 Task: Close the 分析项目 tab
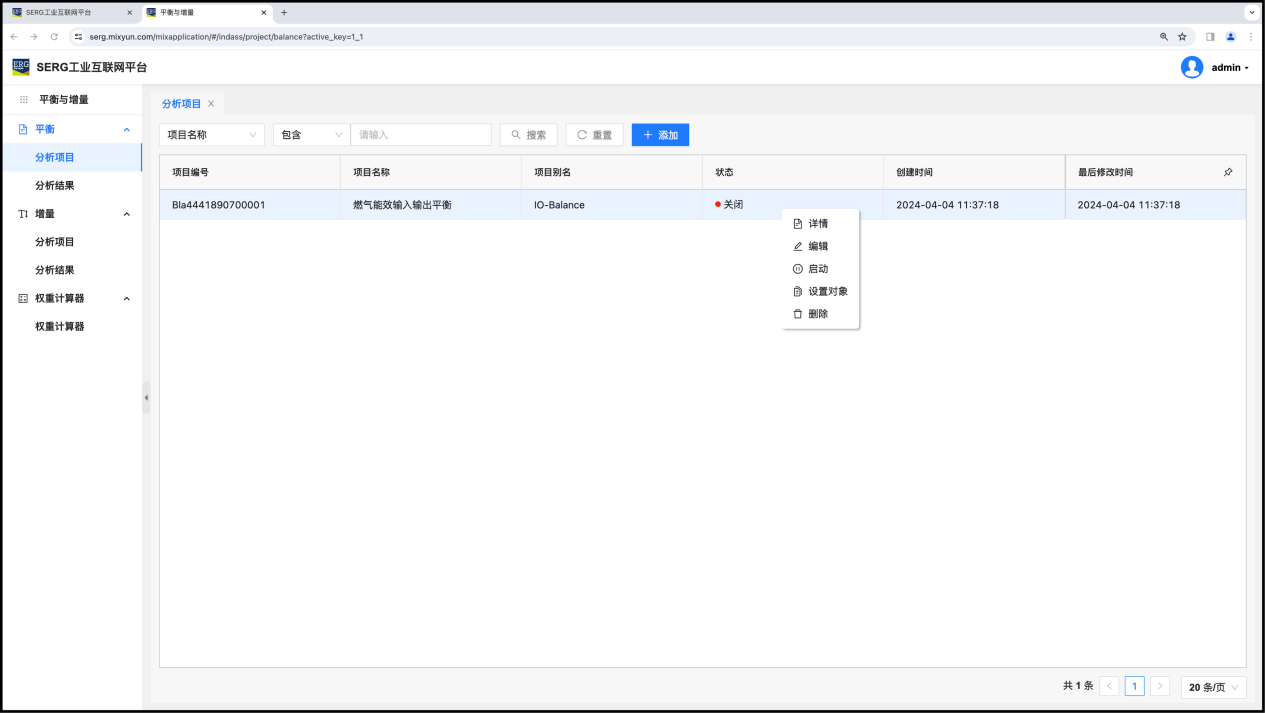(211, 104)
